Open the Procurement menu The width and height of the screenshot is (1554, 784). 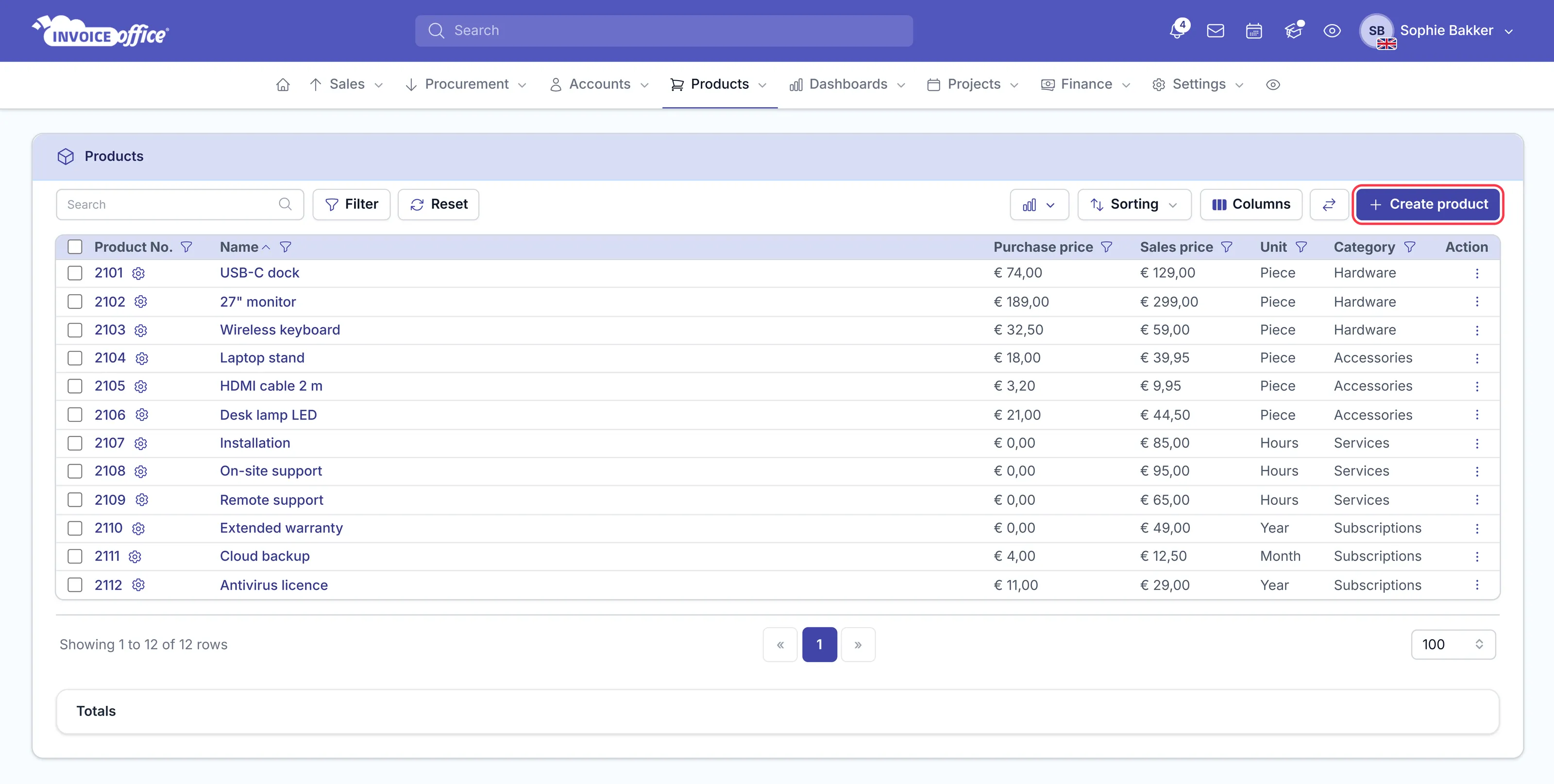coord(466,84)
